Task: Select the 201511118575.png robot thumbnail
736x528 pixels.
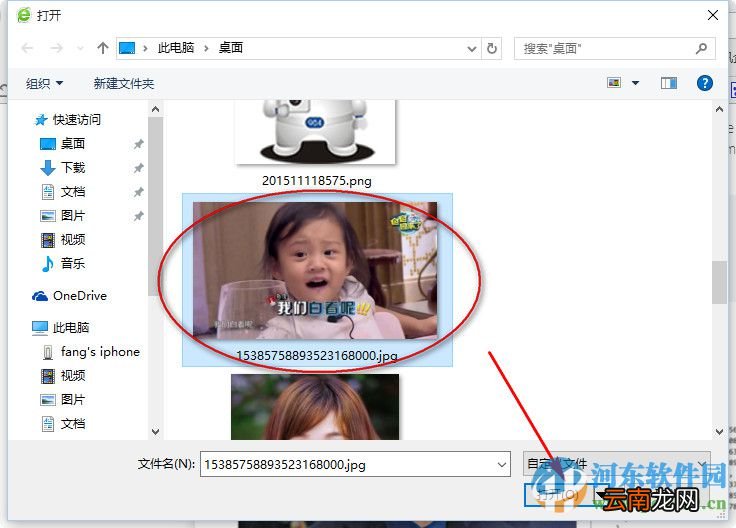Action: 315,132
